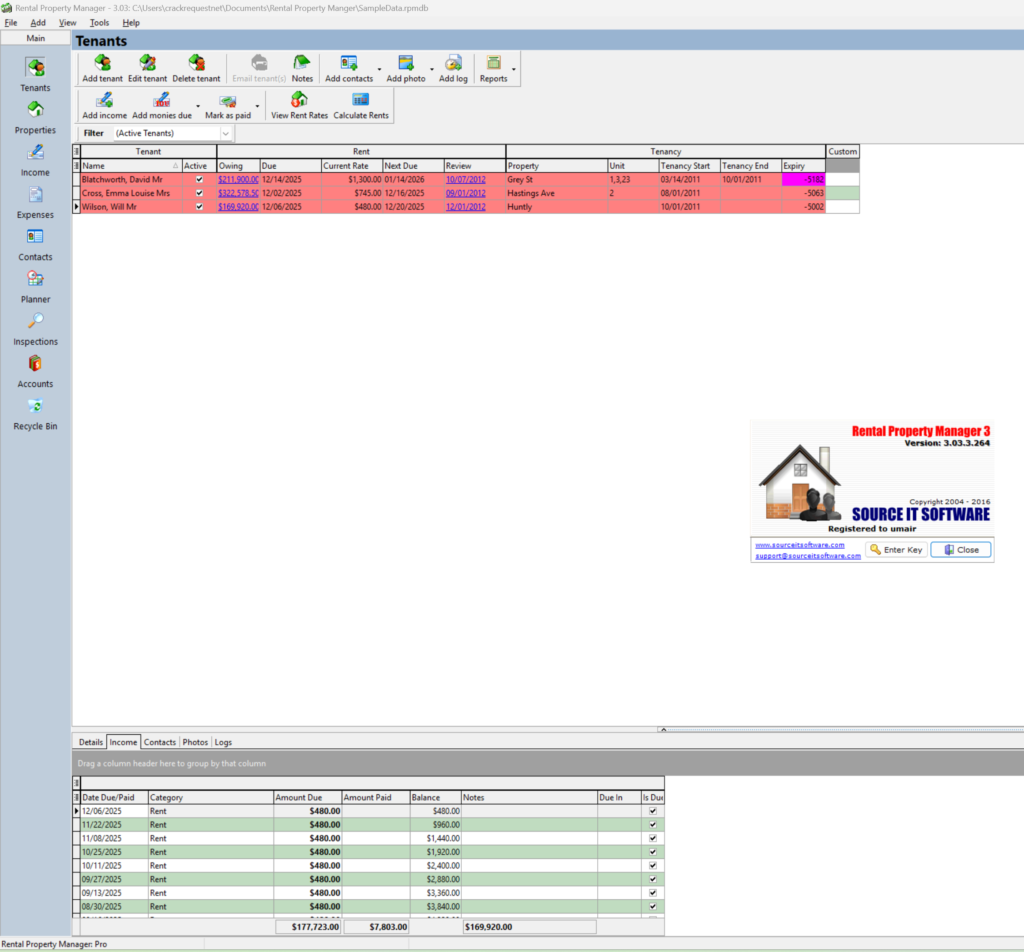Click the Reports toolbar icon

click(x=494, y=69)
